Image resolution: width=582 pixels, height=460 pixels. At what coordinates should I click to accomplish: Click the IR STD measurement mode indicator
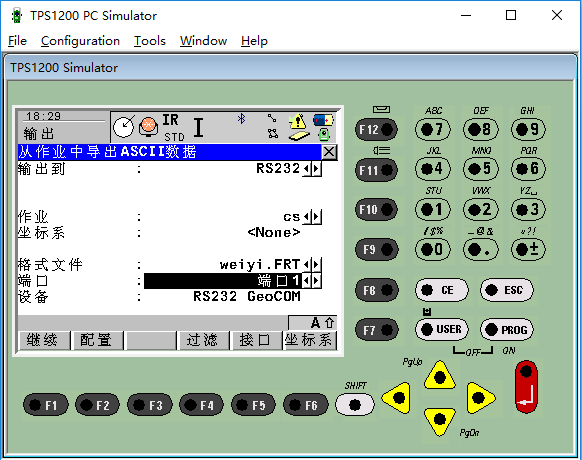pyautogui.click(x=173, y=128)
